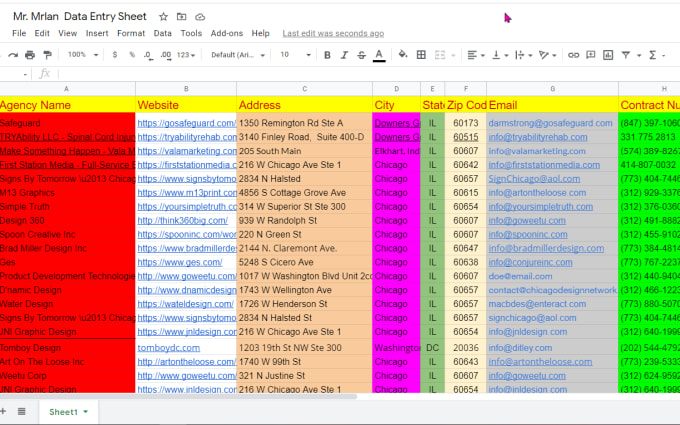Click the move-to-folder icon beside the title

click(x=181, y=17)
